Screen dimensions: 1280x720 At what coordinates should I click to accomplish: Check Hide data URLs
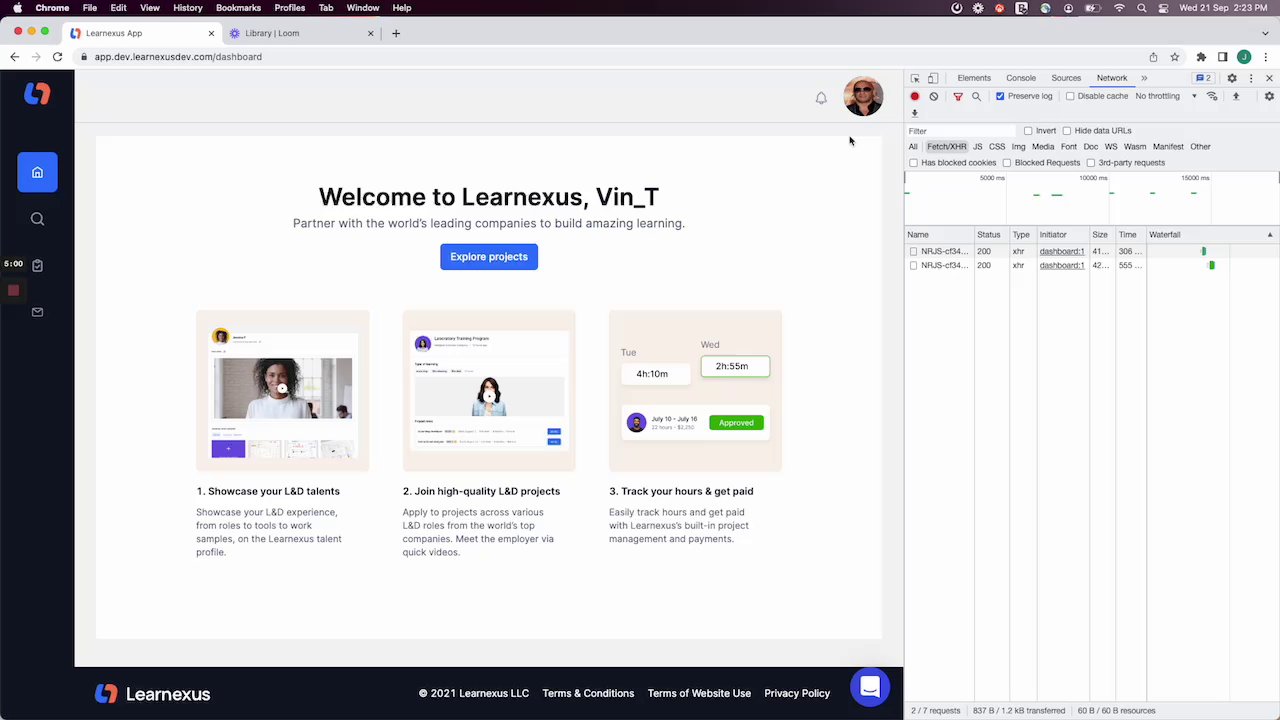click(1067, 131)
